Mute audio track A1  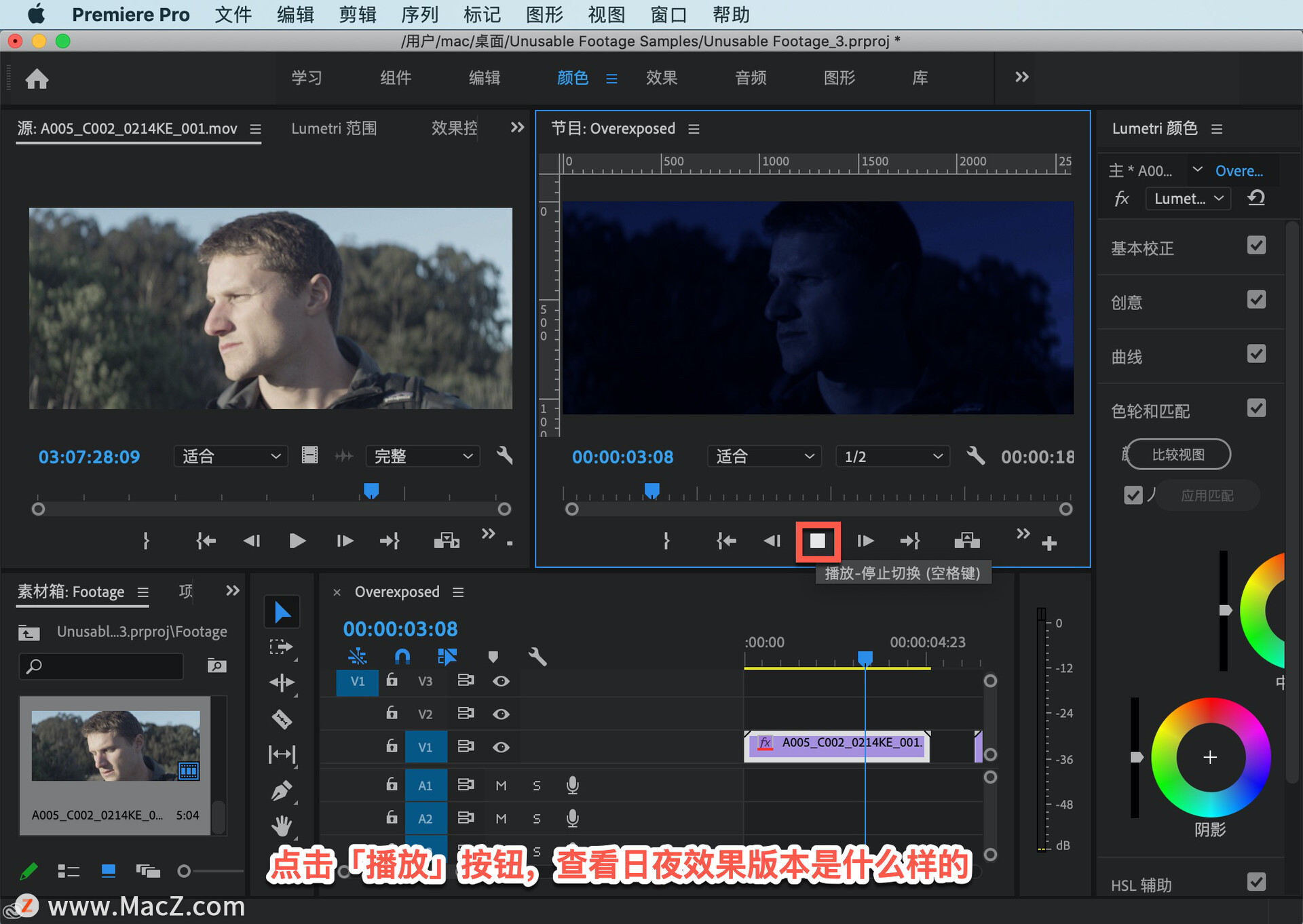click(501, 785)
